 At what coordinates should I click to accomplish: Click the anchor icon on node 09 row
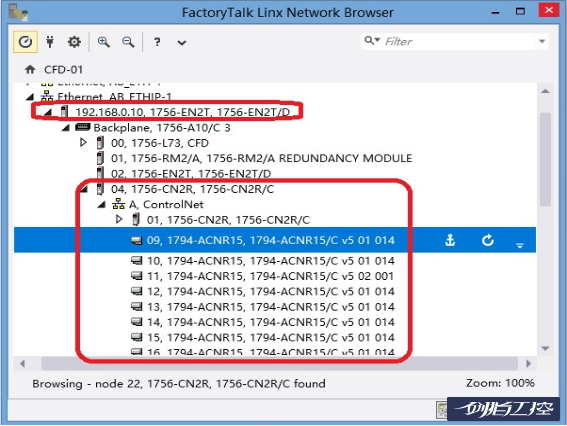450,240
